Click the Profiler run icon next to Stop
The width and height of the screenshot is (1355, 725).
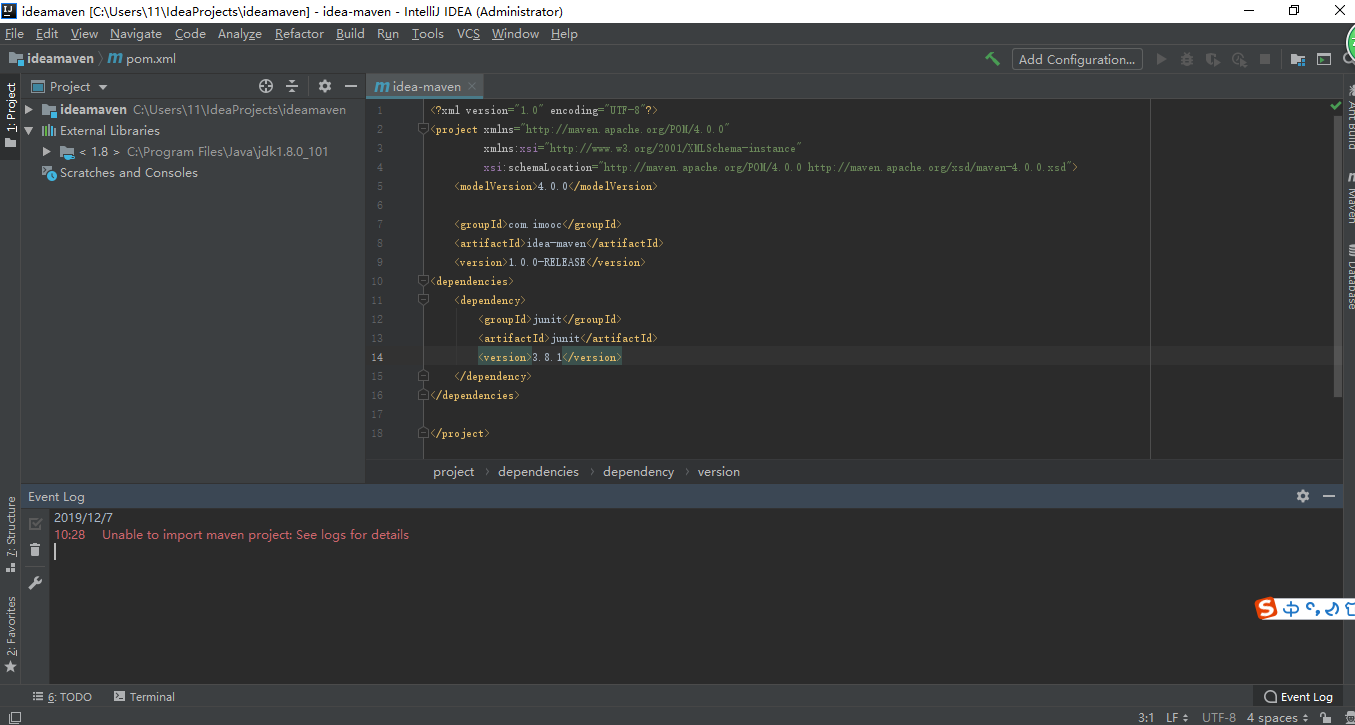coord(1239,59)
